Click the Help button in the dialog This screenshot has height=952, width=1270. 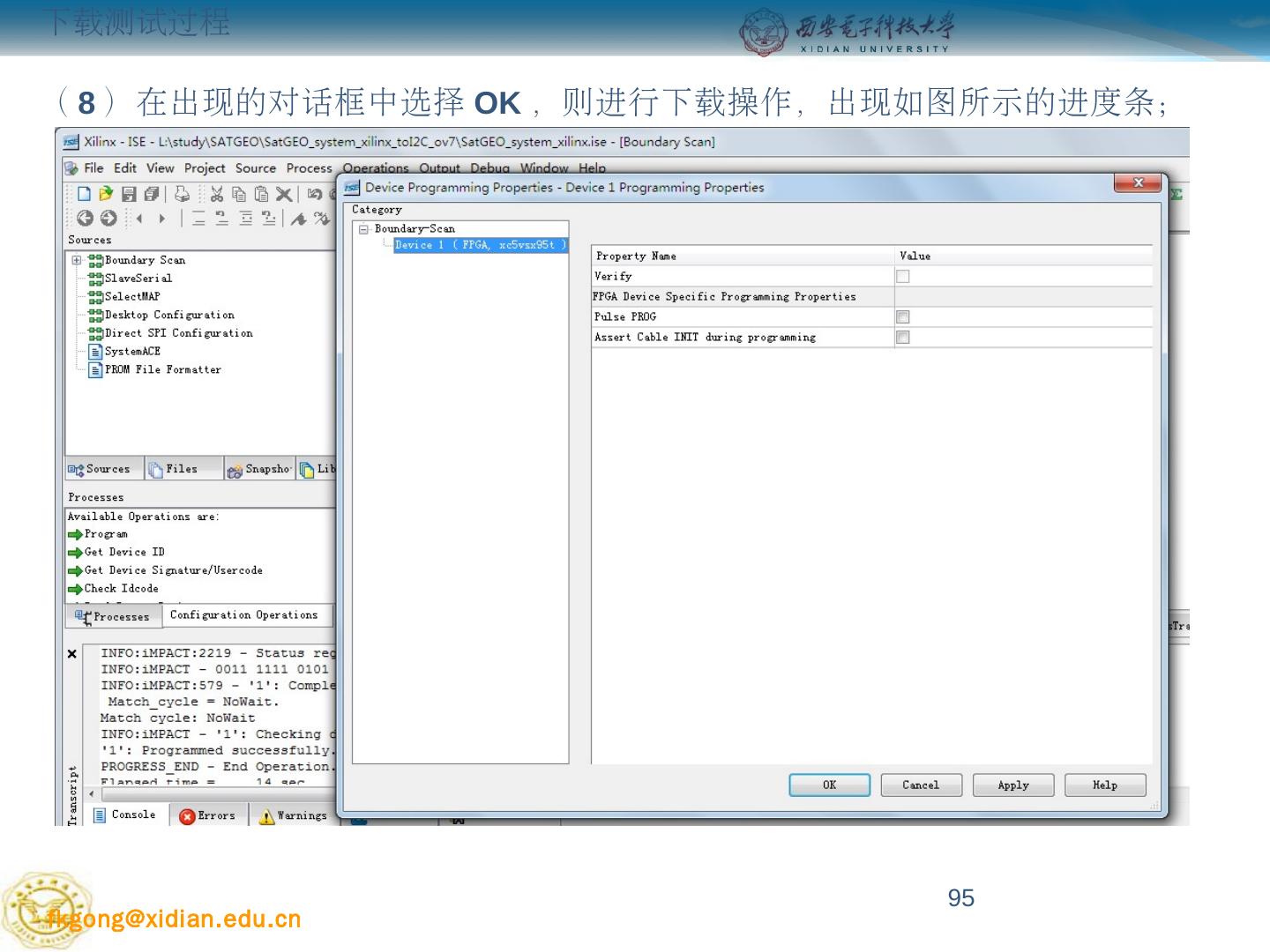(x=1105, y=785)
